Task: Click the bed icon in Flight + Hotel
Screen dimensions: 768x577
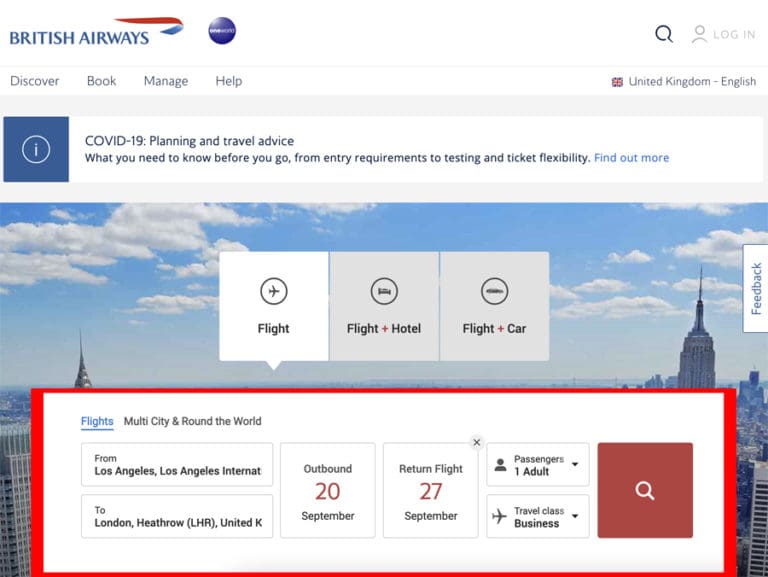Action: (x=384, y=291)
